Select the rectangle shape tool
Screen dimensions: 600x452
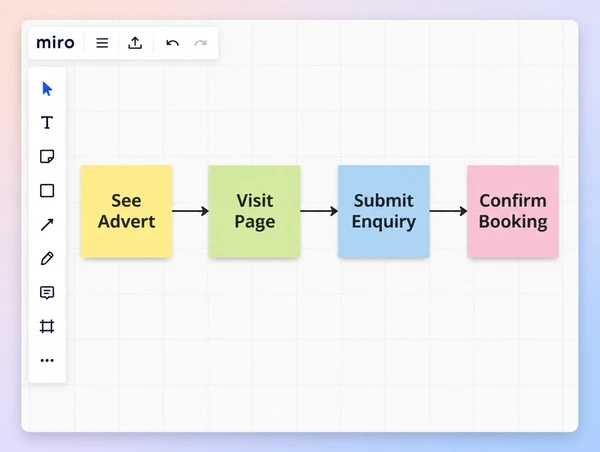(47, 190)
